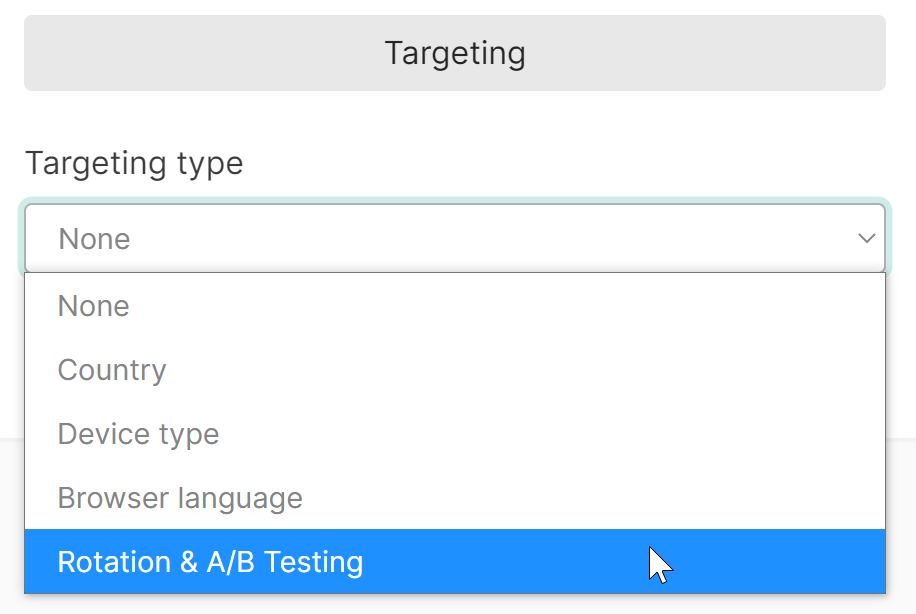
Task: Select Rotation & A/B Testing option
Action: [454, 561]
